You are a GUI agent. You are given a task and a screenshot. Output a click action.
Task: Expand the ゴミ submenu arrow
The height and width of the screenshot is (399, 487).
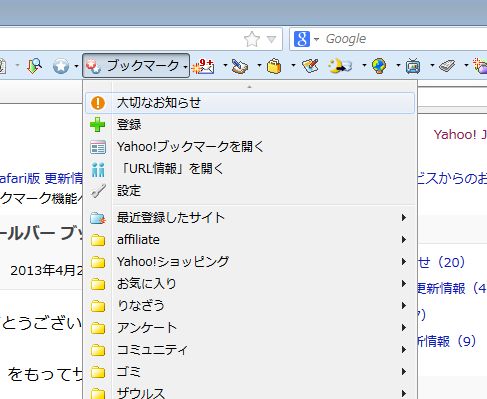tap(404, 372)
